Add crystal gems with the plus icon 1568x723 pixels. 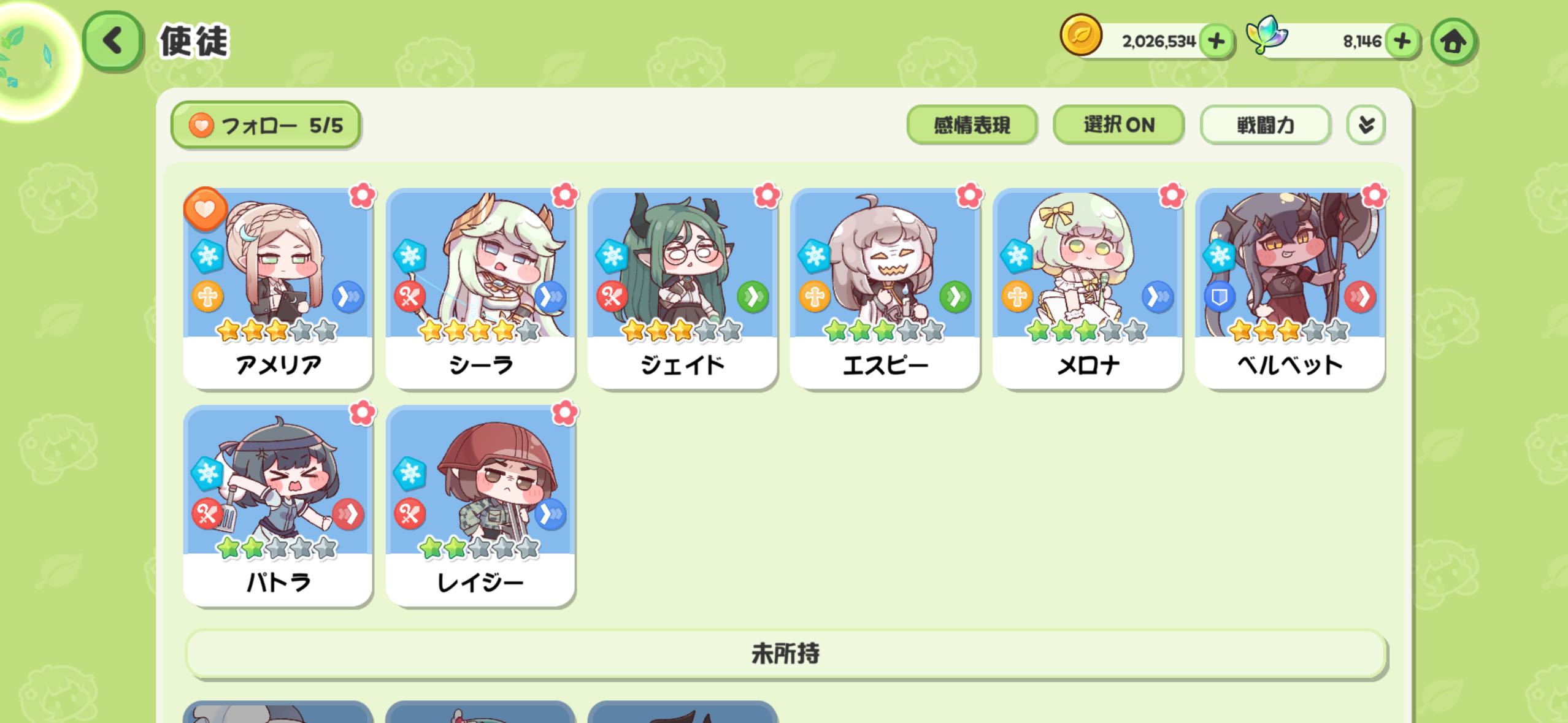1402,42
